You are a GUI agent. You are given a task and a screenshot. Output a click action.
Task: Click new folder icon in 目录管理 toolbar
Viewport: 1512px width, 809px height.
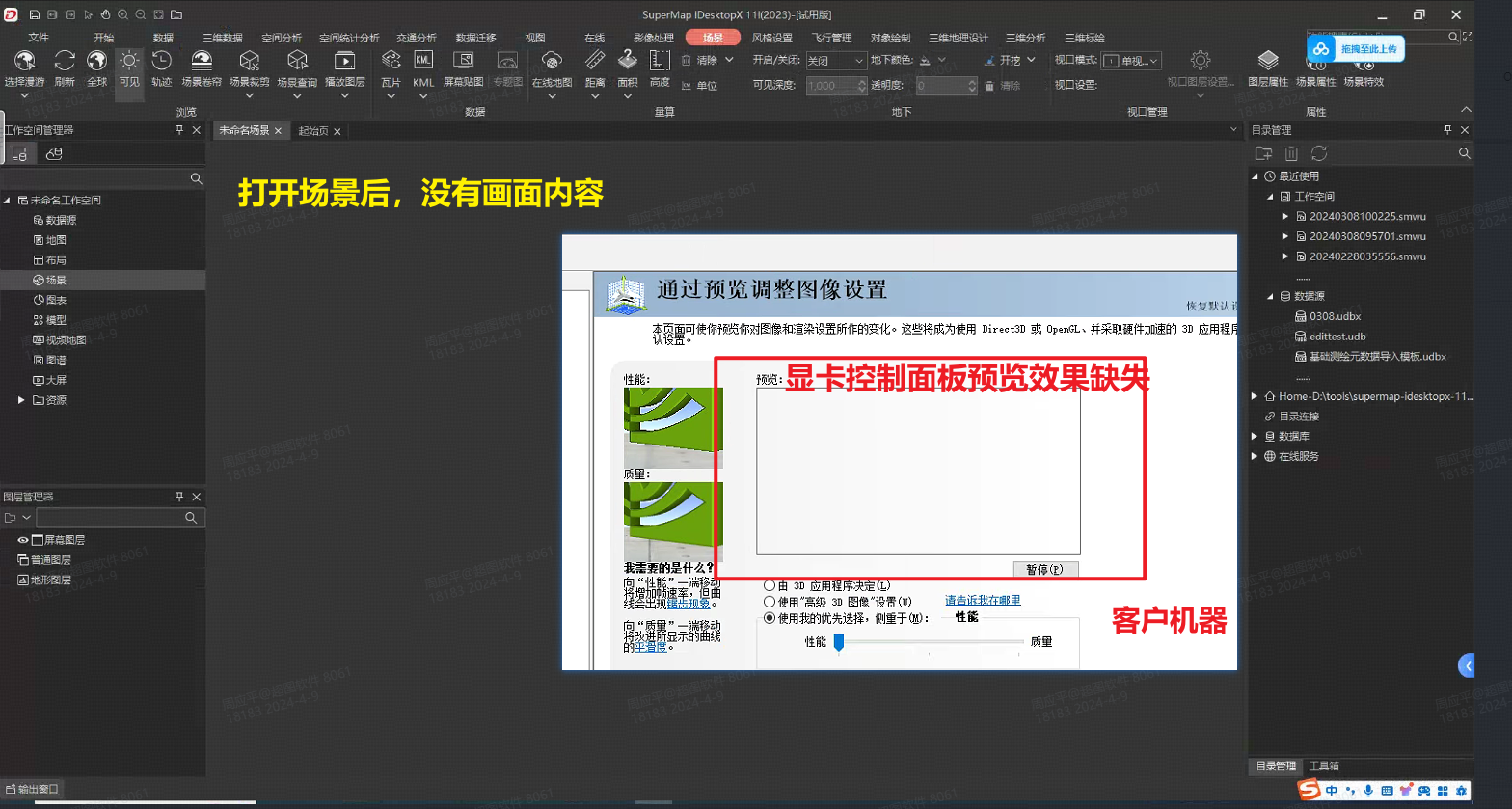1263,153
